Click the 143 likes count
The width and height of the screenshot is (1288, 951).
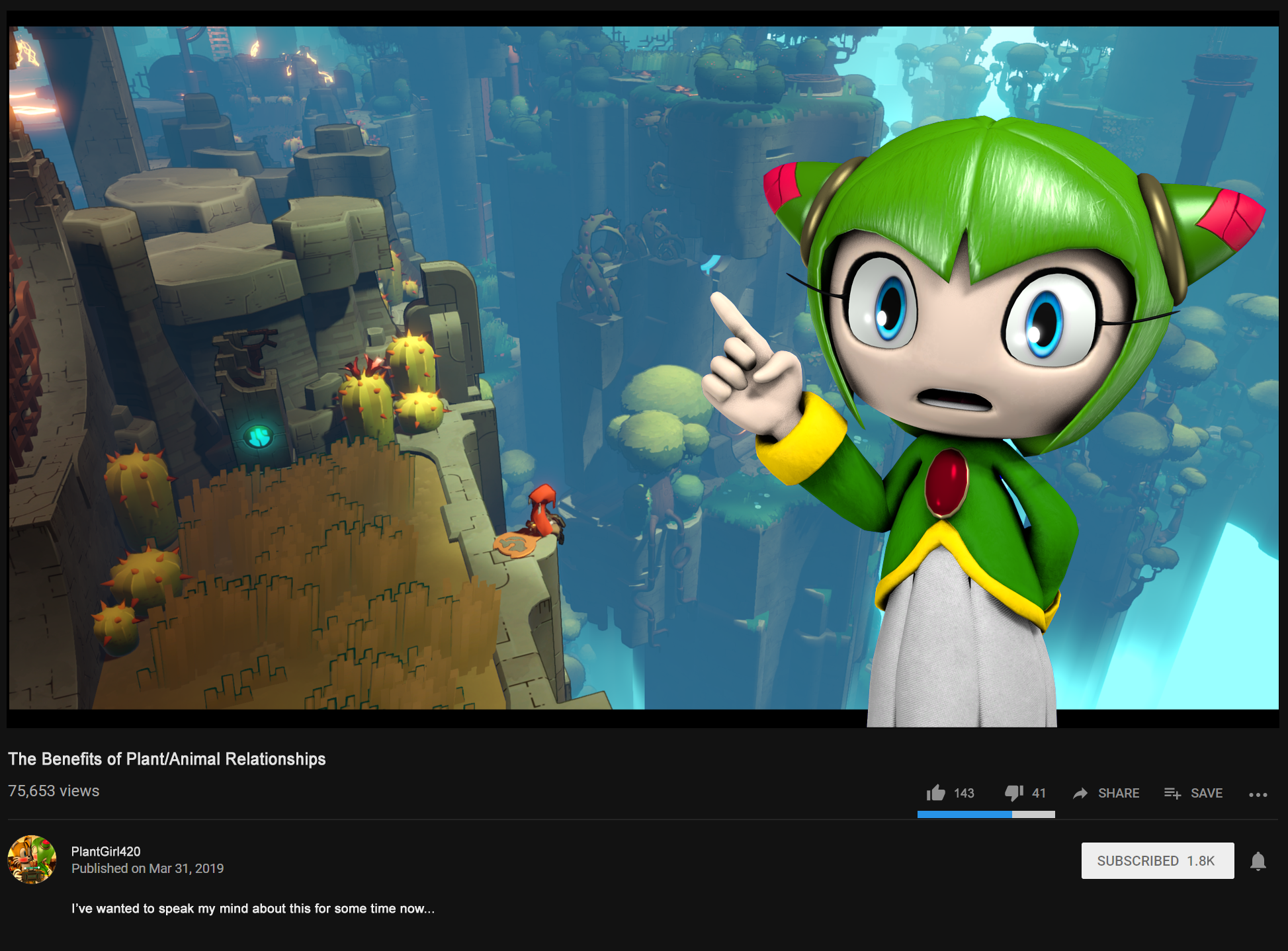tap(964, 793)
